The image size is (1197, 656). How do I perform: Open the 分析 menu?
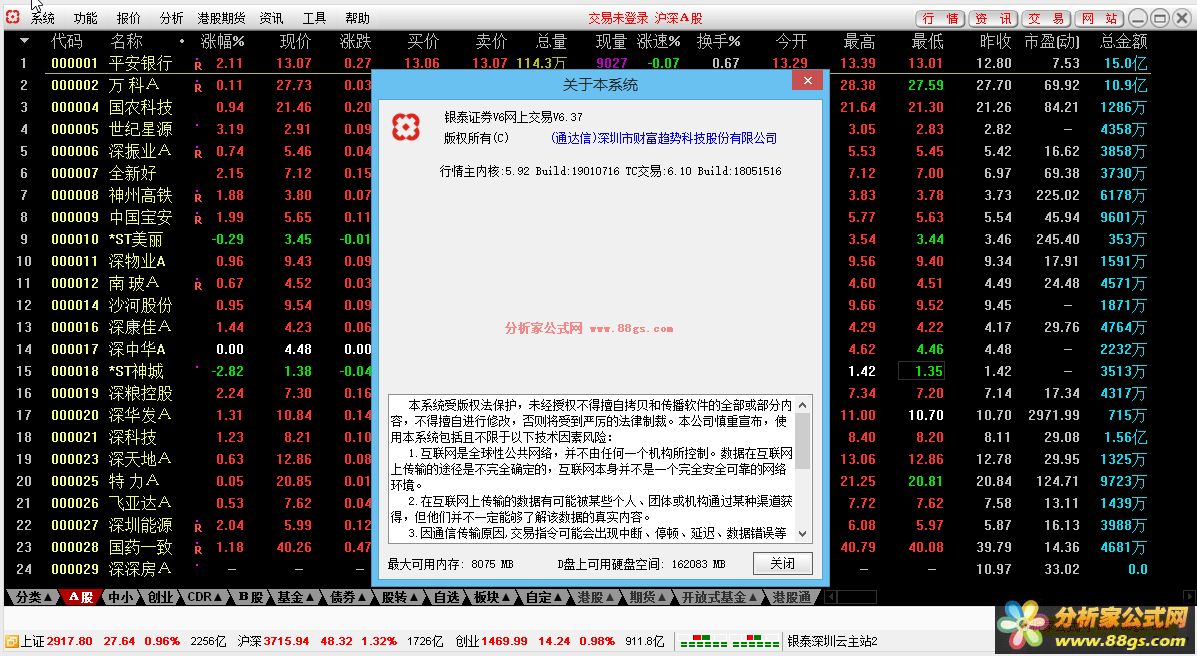[172, 18]
